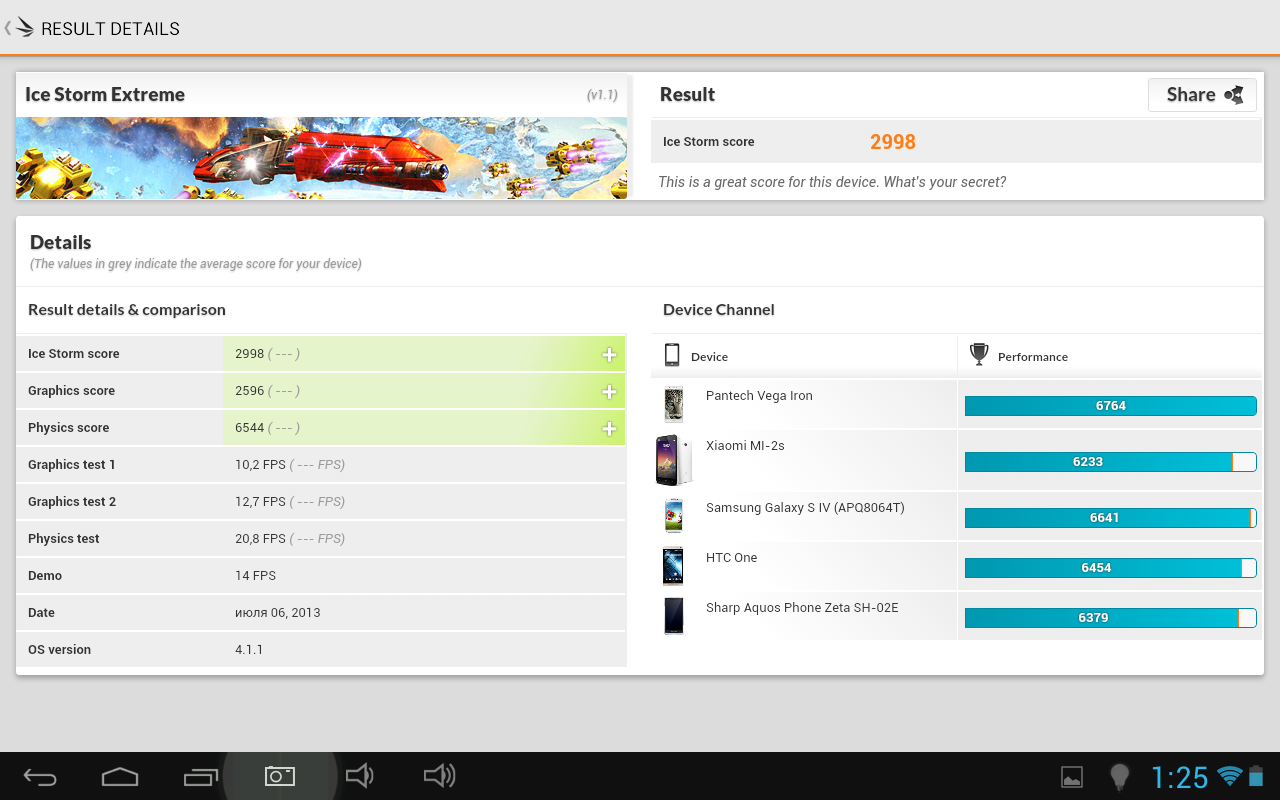
Task: Go back via 3DMark logo arrow
Action: (20, 28)
